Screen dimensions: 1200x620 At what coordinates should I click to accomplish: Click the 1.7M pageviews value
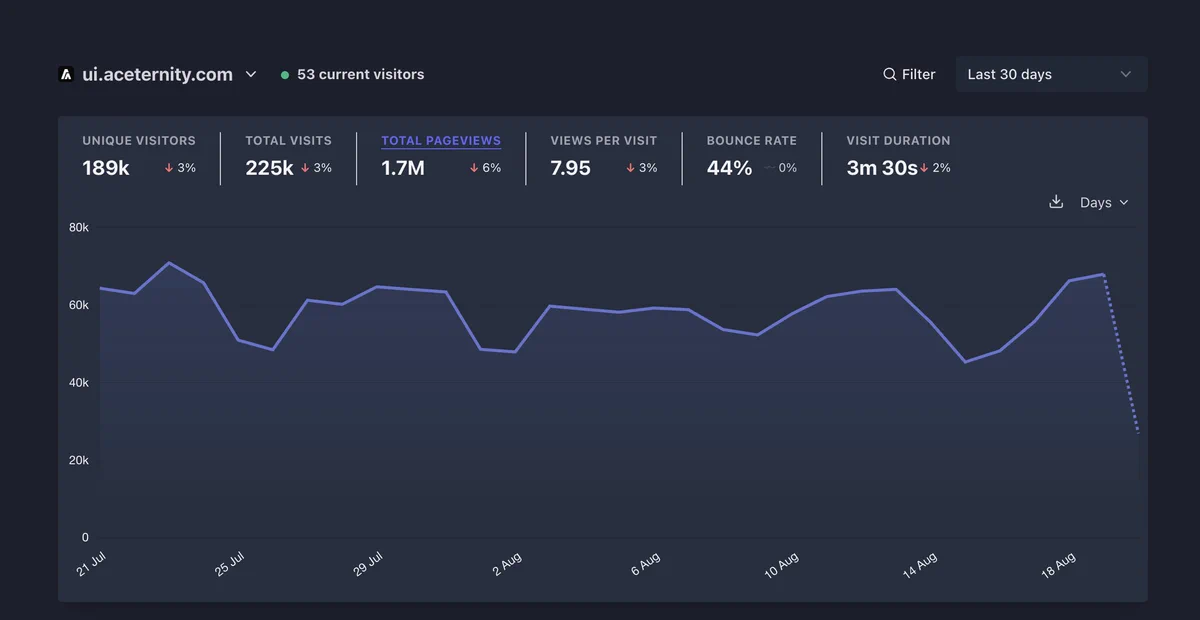pos(403,168)
